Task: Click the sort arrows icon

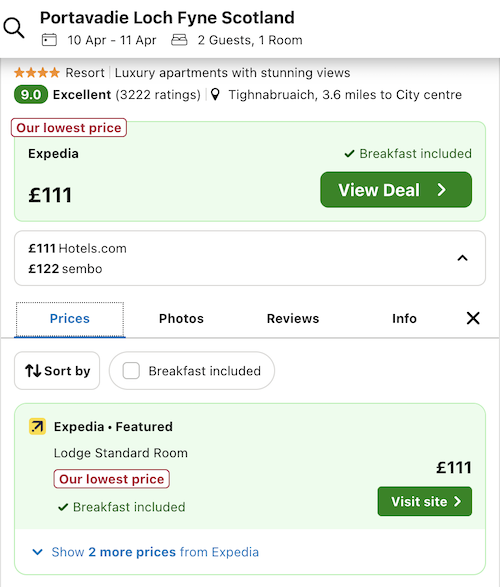Action: (x=33, y=371)
